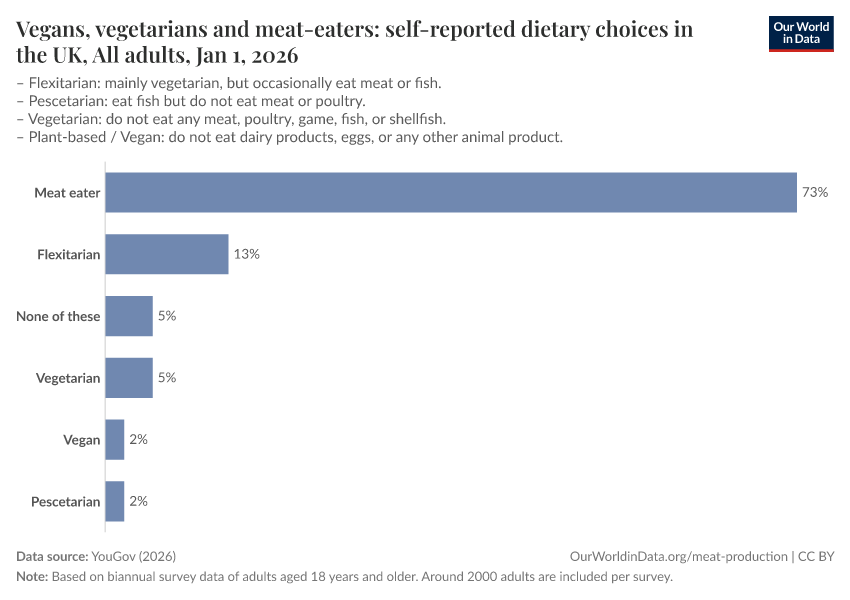Screen dimensions: 850x600
Task: Click the None of these bar
Action: click(x=129, y=316)
